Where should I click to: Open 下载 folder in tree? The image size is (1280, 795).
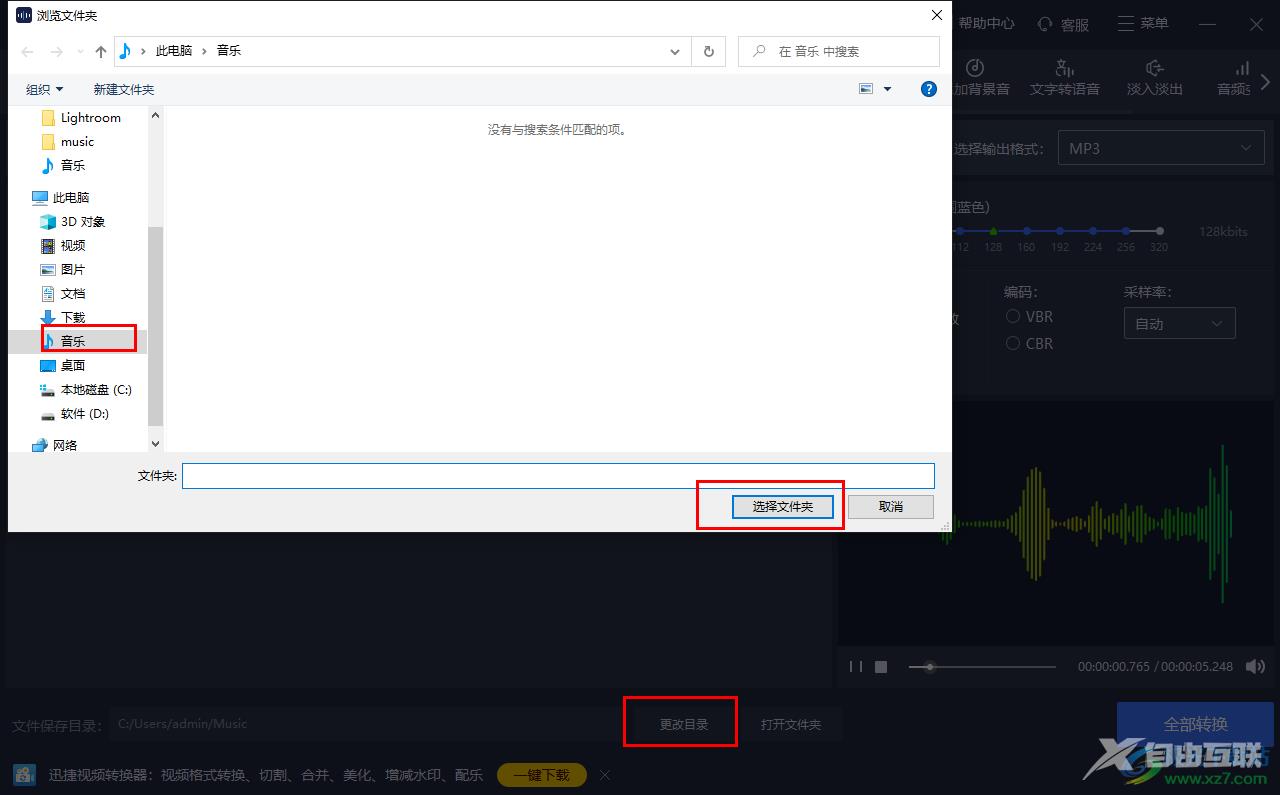pyautogui.click(x=72, y=317)
